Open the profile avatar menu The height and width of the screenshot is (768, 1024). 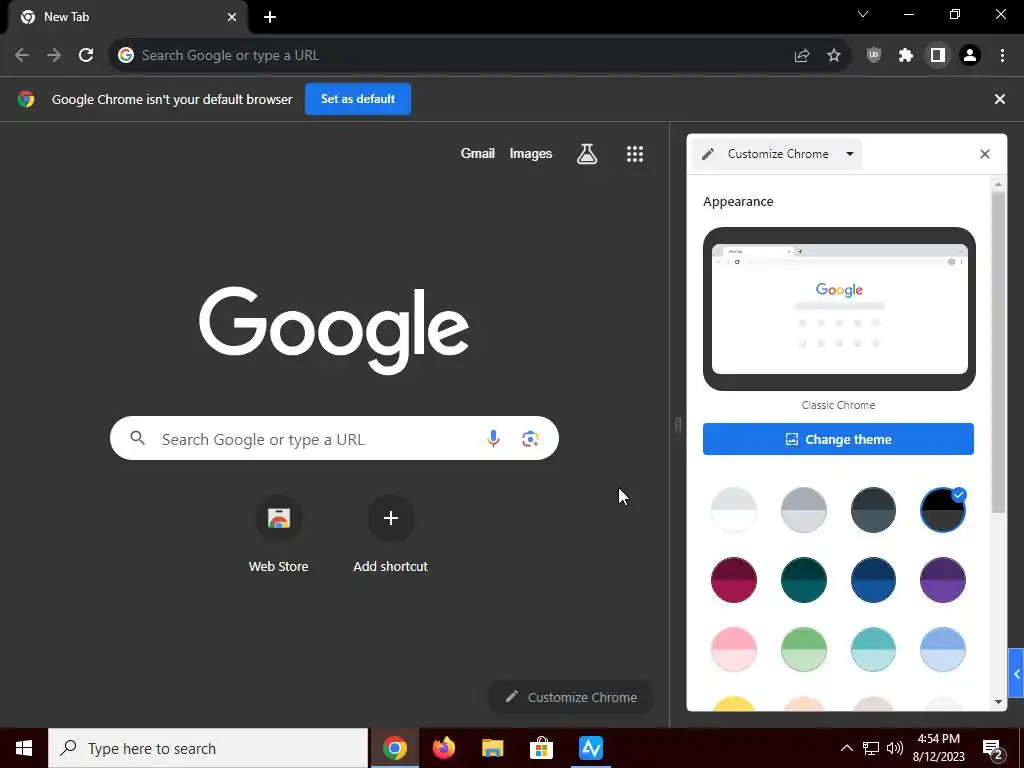click(970, 56)
